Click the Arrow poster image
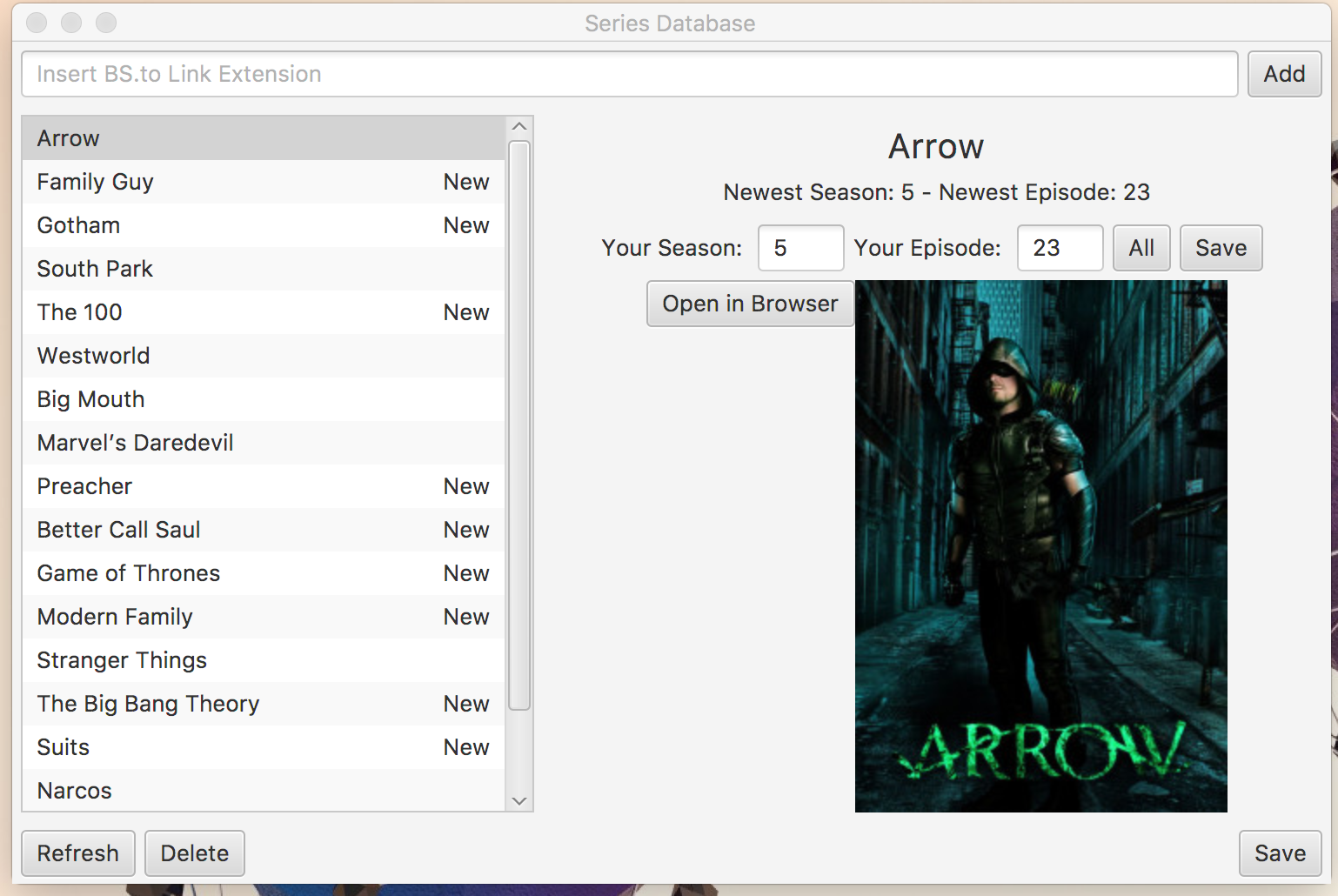Image resolution: width=1338 pixels, height=896 pixels. click(1041, 546)
